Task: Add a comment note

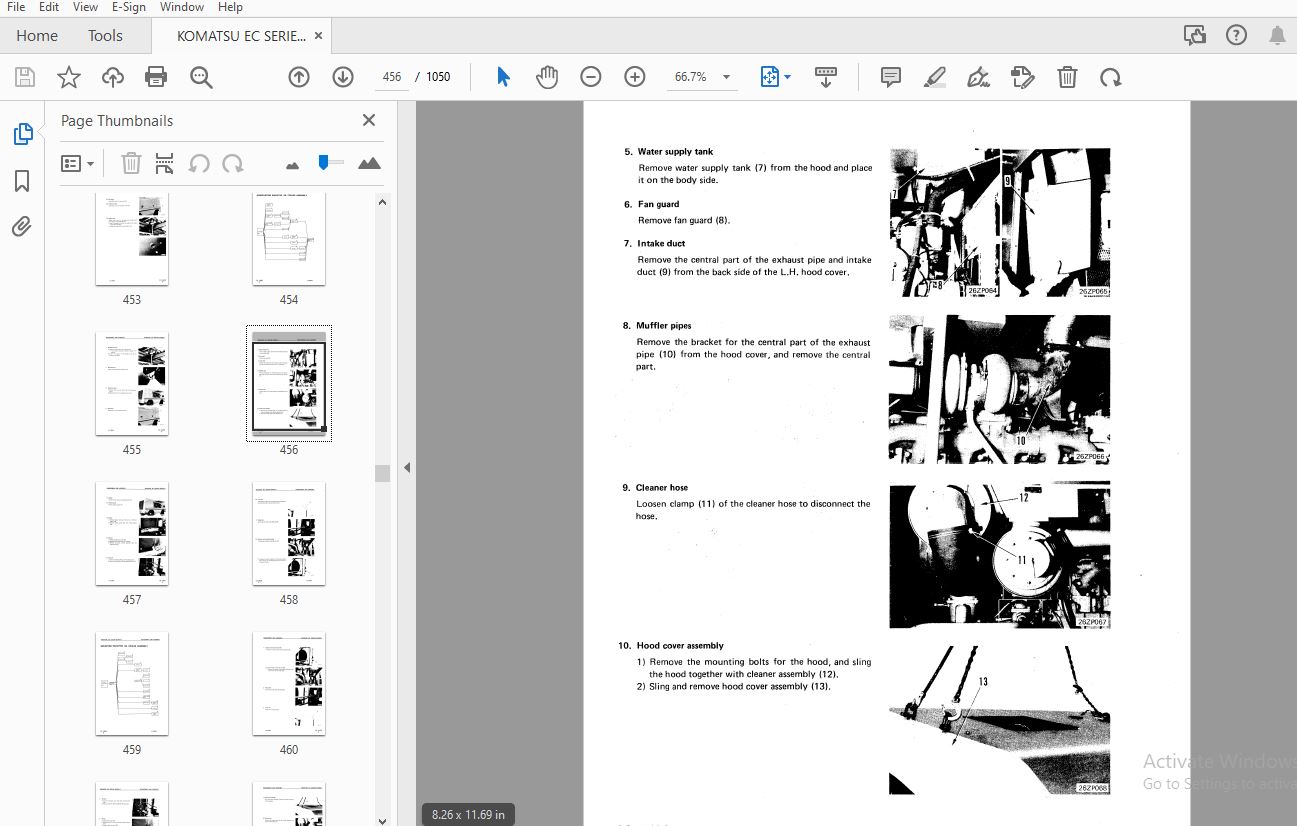Action: [891, 77]
